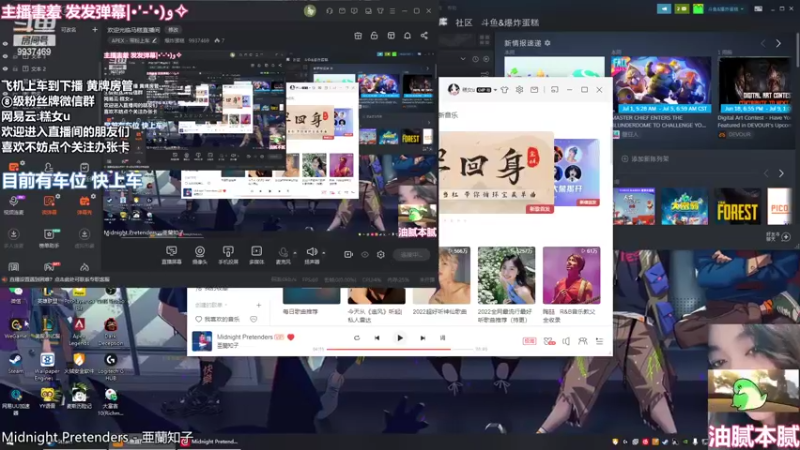800x450 pixels.
Task: Expand Steam library filter chevron
Action: tap(463, 59)
